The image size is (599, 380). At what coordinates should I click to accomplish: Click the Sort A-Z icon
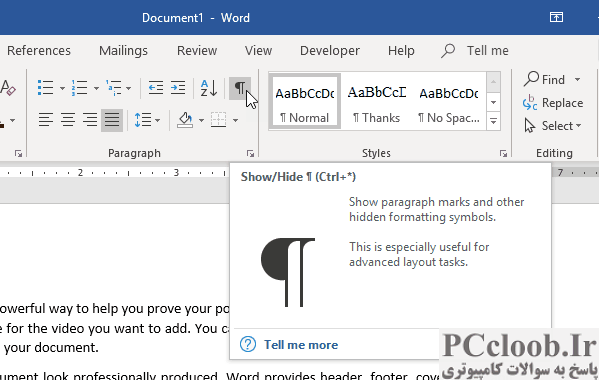pyautogui.click(x=209, y=88)
